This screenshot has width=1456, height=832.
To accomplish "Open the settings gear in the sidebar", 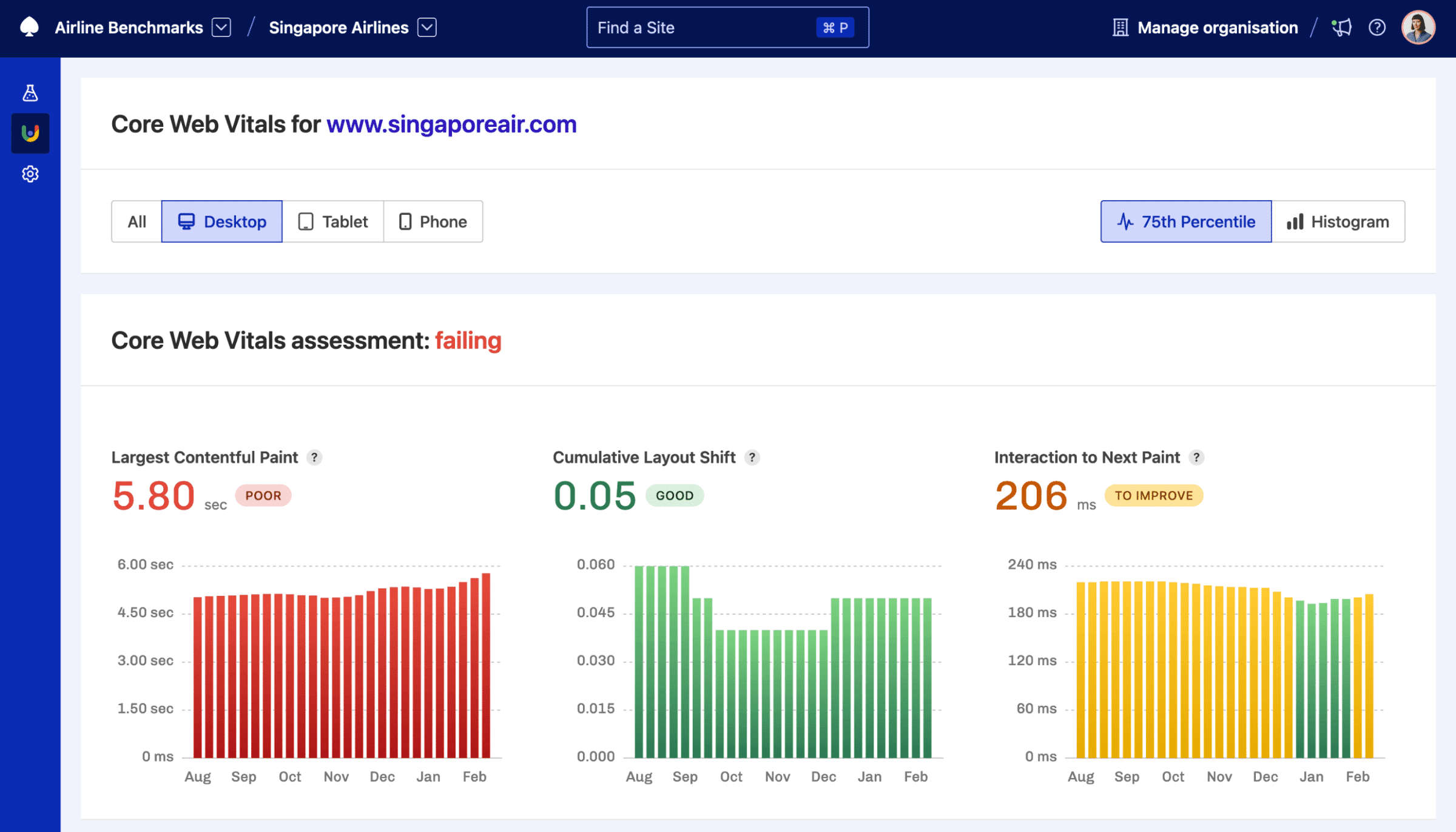I will [30, 174].
